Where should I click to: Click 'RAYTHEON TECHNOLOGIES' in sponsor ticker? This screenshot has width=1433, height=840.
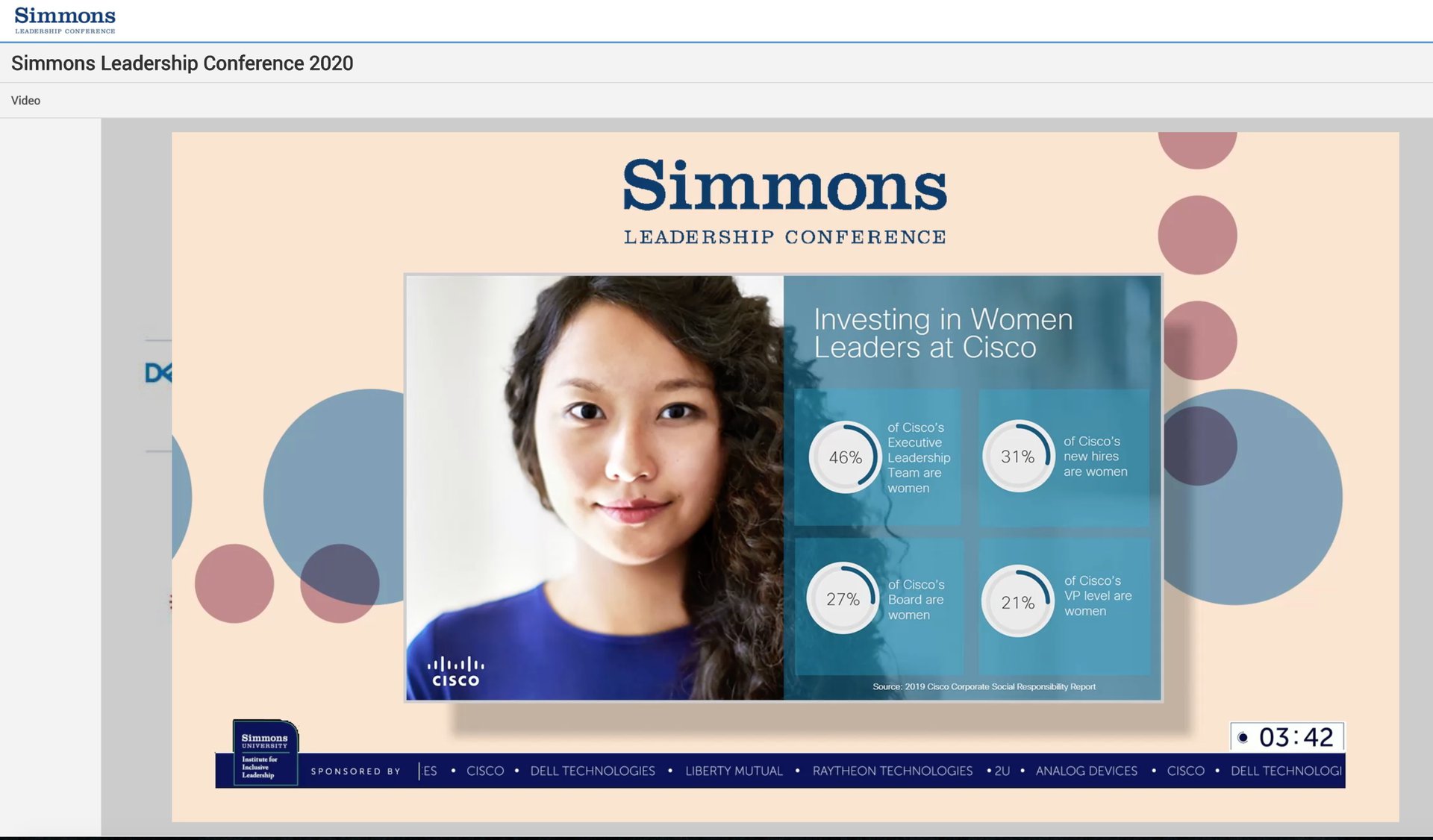892,771
